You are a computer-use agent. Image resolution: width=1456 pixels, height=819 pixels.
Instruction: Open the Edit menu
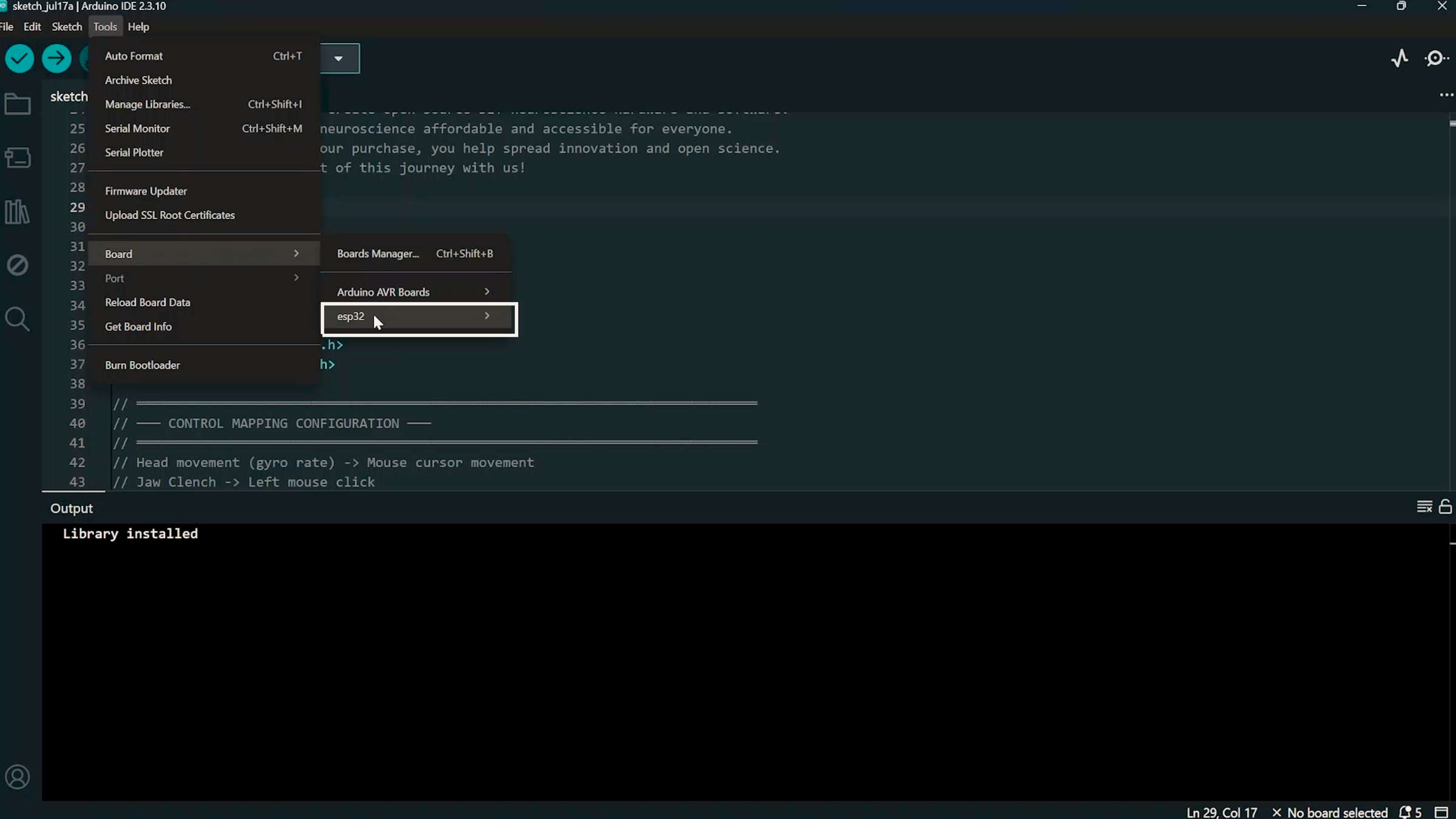[32, 27]
